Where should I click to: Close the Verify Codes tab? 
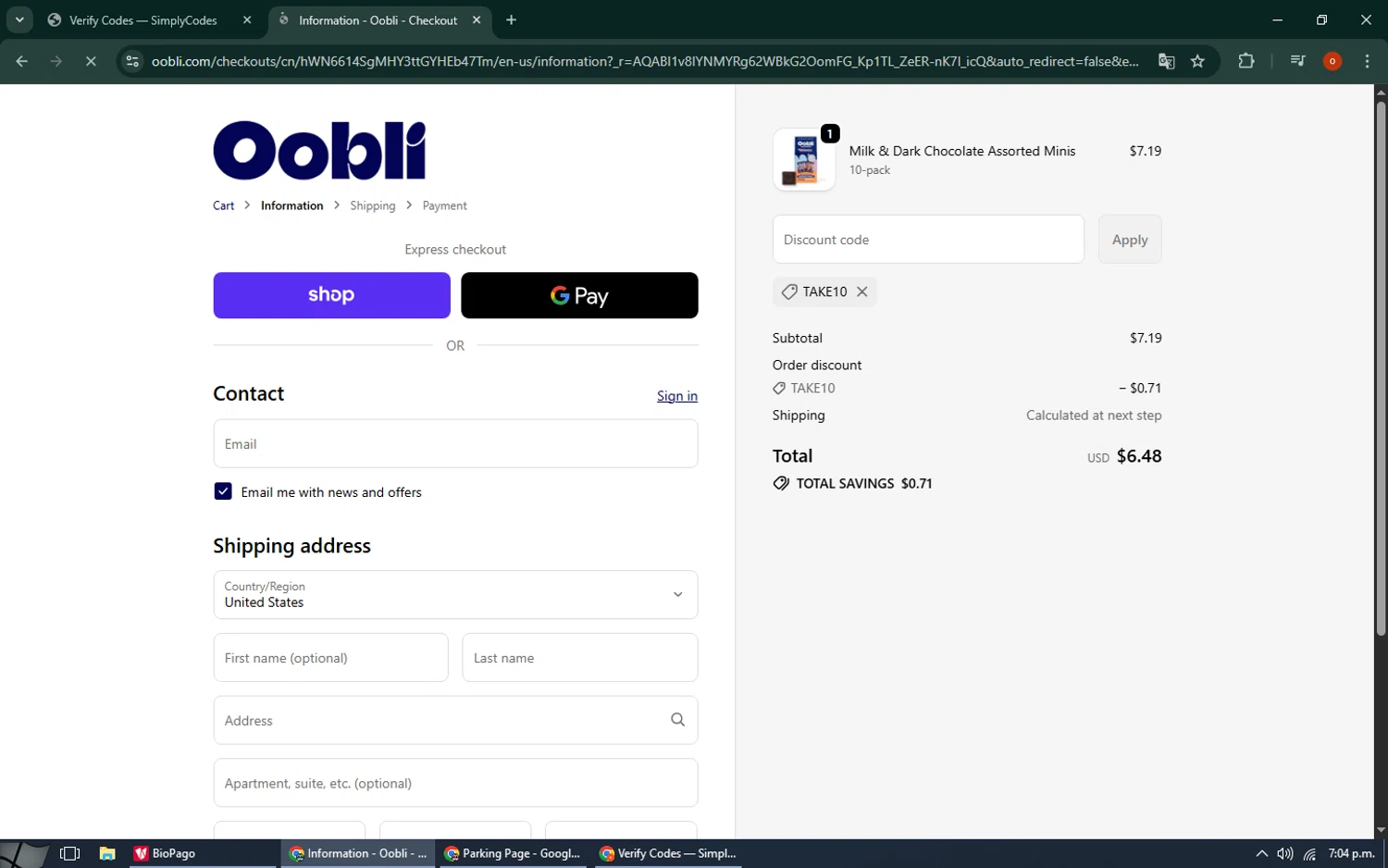click(x=247, y=20)
